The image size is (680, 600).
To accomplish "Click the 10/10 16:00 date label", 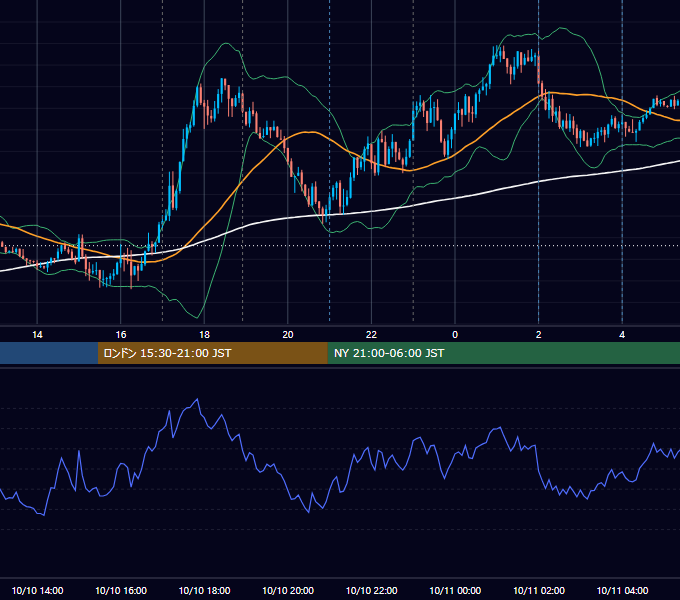I will pos(121,590).
